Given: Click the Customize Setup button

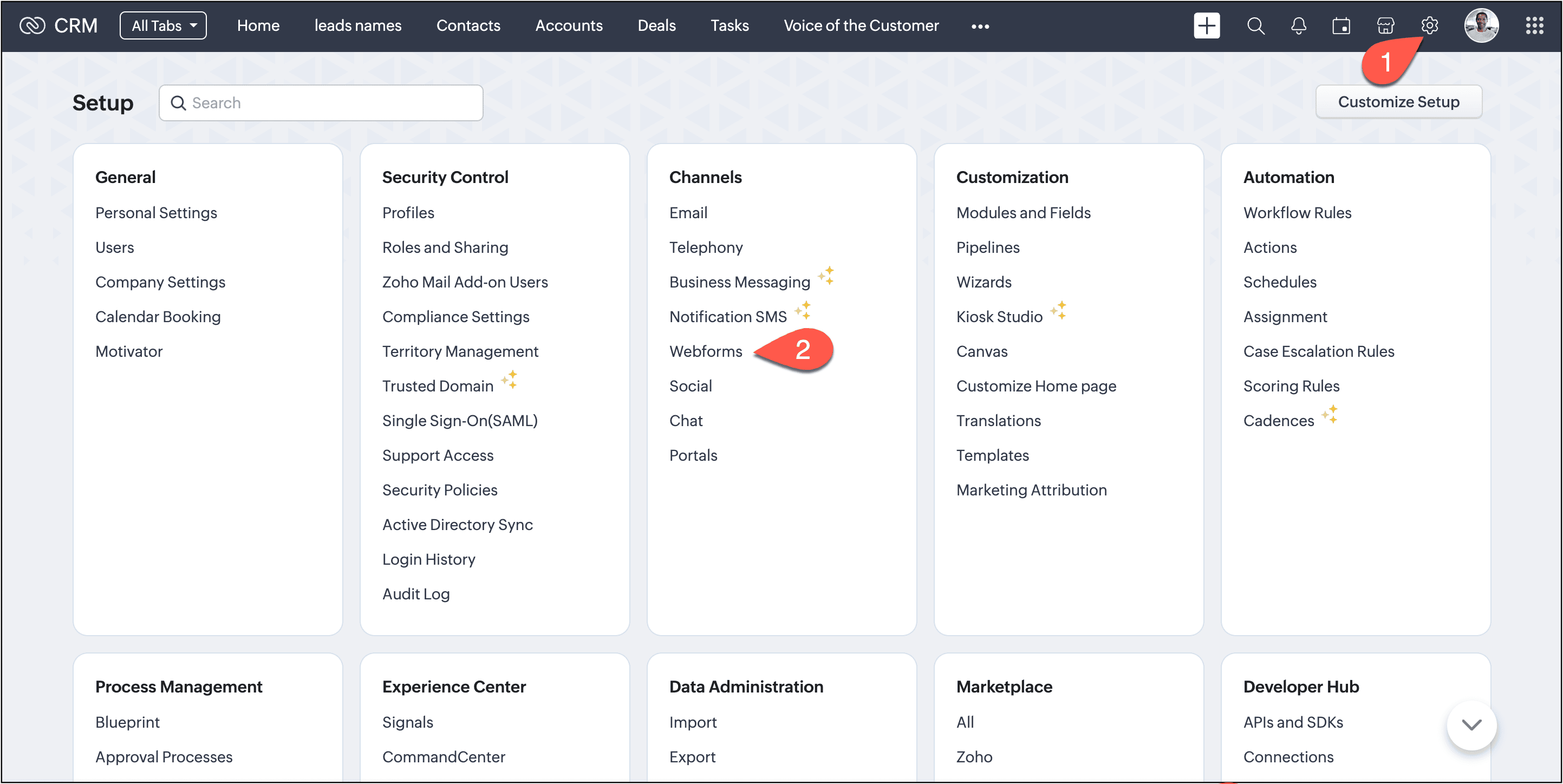Looking at the screenshot, I should tap(1398, 102).
